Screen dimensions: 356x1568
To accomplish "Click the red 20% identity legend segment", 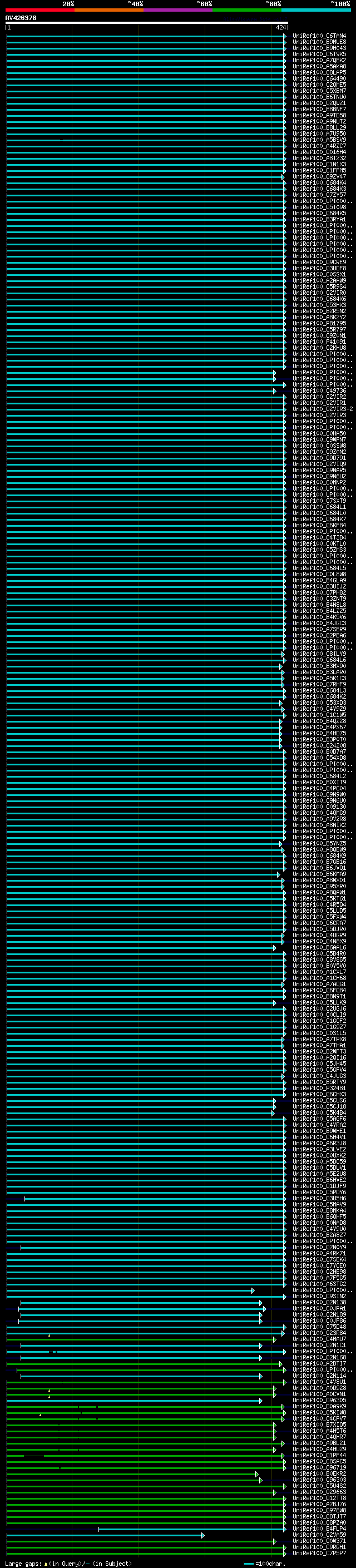I will [x=39, y=10].
